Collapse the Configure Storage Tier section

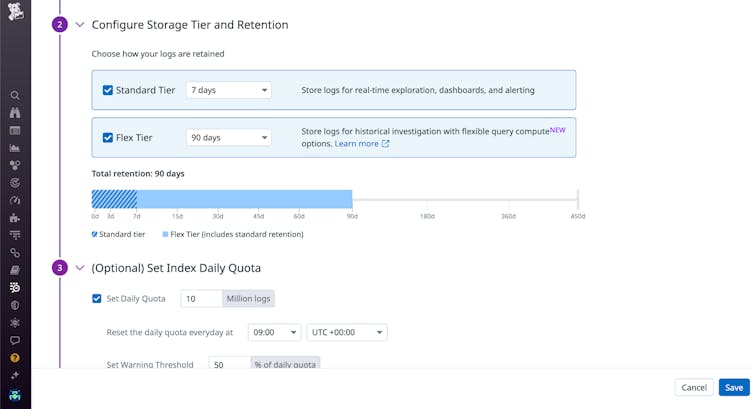pyautogui.click(x=80, y=25)
